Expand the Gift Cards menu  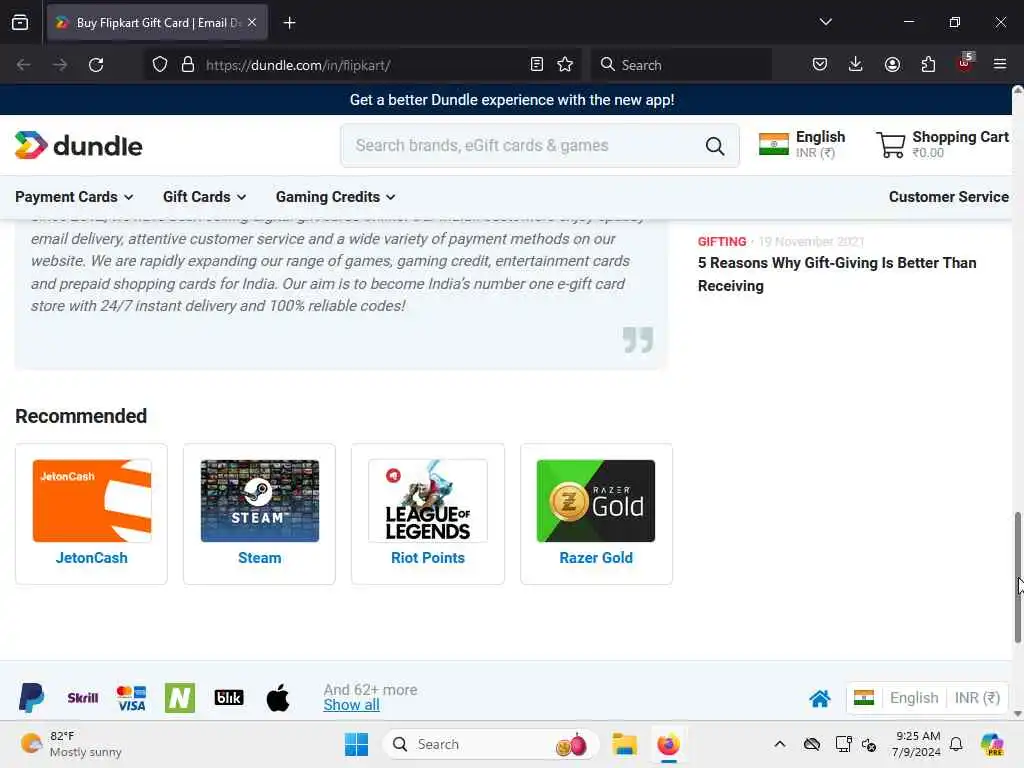204,197
